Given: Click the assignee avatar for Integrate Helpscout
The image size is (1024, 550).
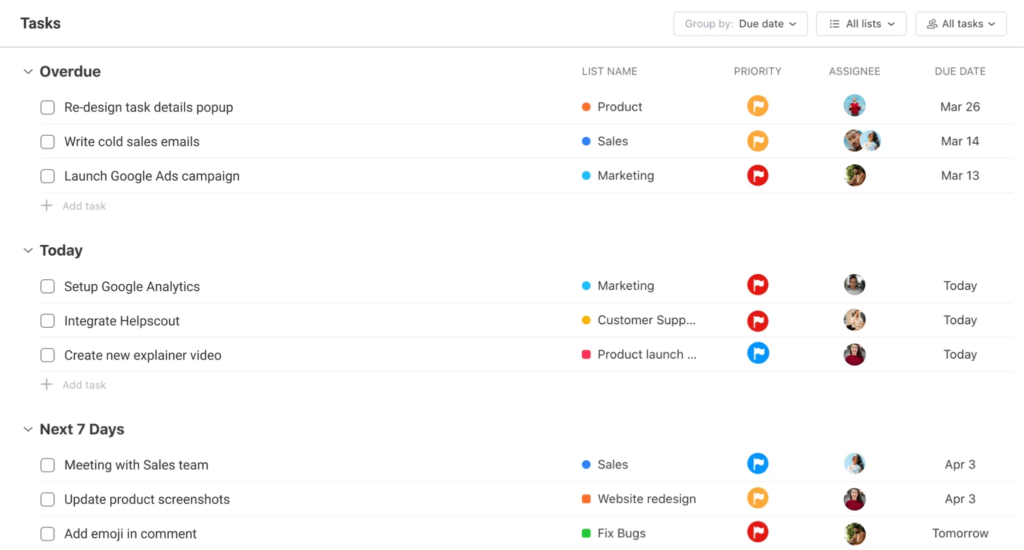Looking at the screenshot, I should tap(854, 320).
